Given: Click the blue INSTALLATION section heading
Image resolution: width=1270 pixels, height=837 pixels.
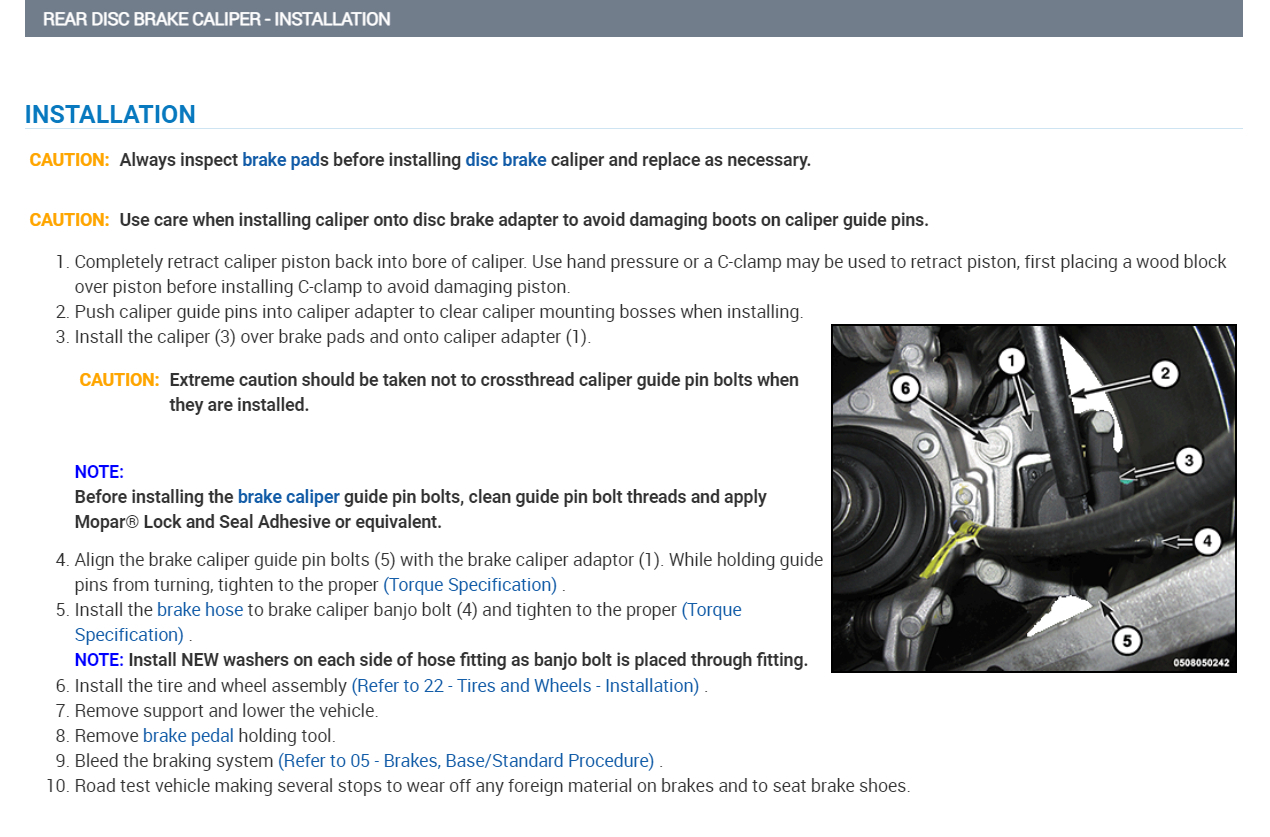Looking at the screenshot, I should pyautogui.click(x=110, y=114).
